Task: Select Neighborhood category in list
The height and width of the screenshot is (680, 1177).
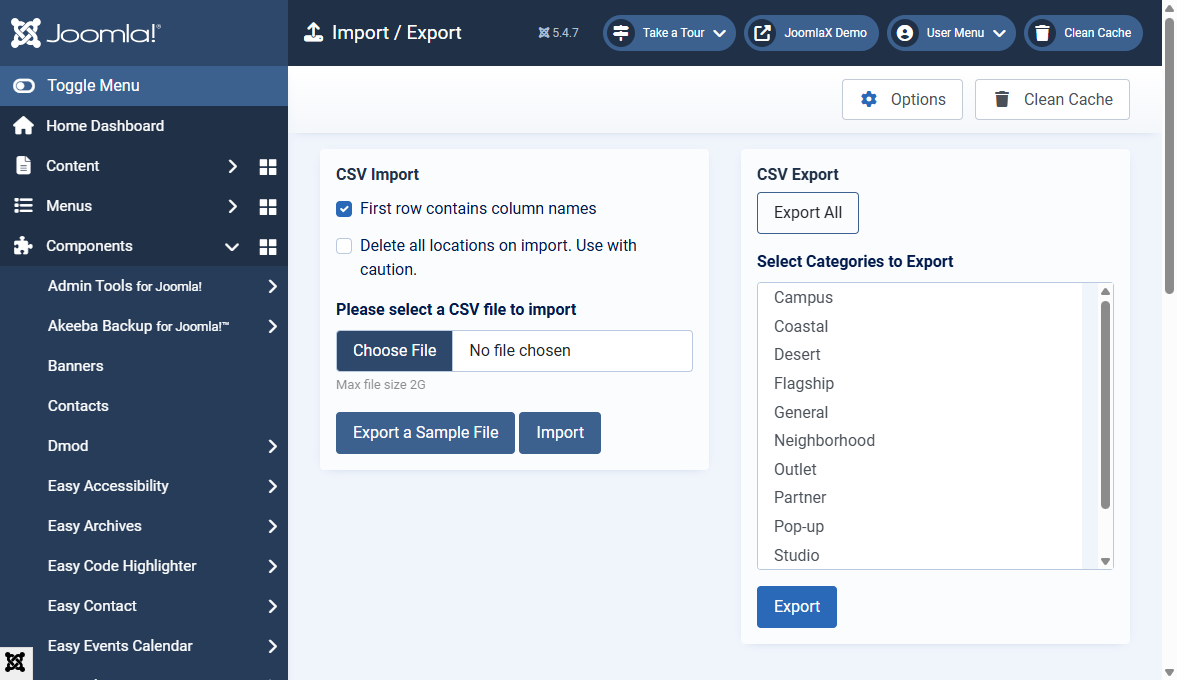Action: [920, 441]
